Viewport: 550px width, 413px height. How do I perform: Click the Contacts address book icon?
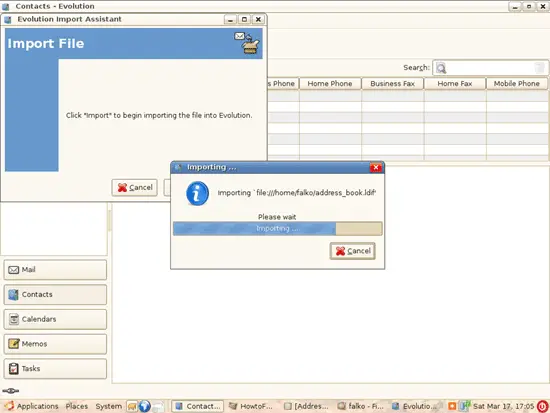tap(14, 294)
